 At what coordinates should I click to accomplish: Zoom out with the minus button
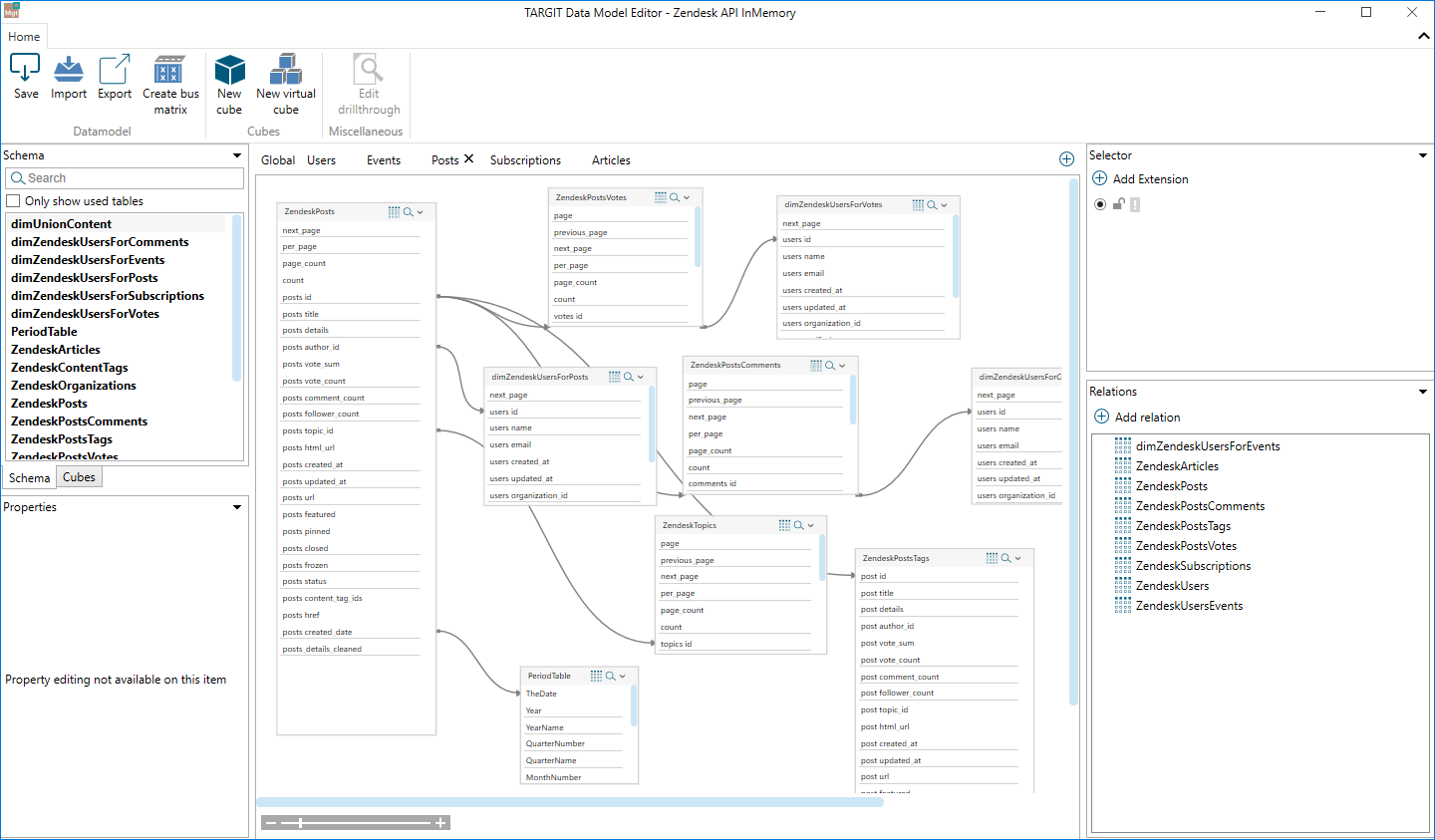(x=270, y=823)
